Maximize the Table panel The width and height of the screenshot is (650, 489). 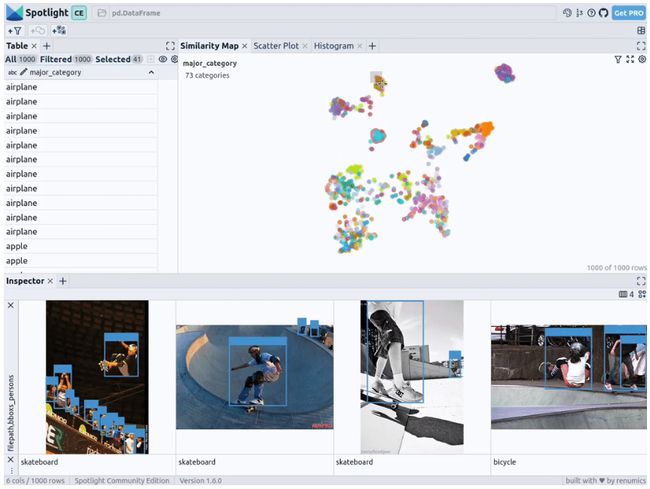coord(170,46)
